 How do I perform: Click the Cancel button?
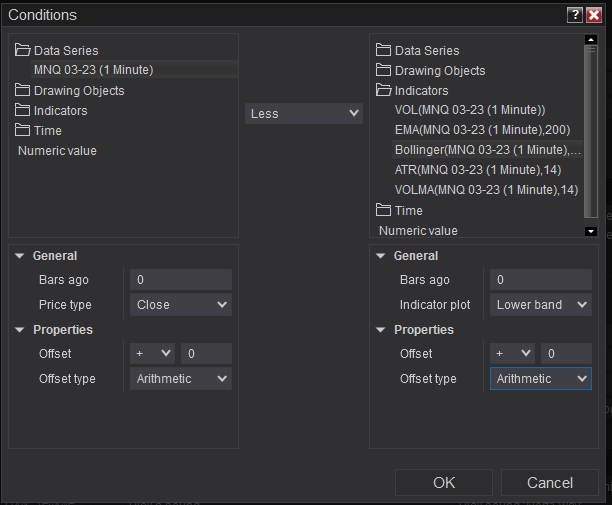(x=550, y=483)
